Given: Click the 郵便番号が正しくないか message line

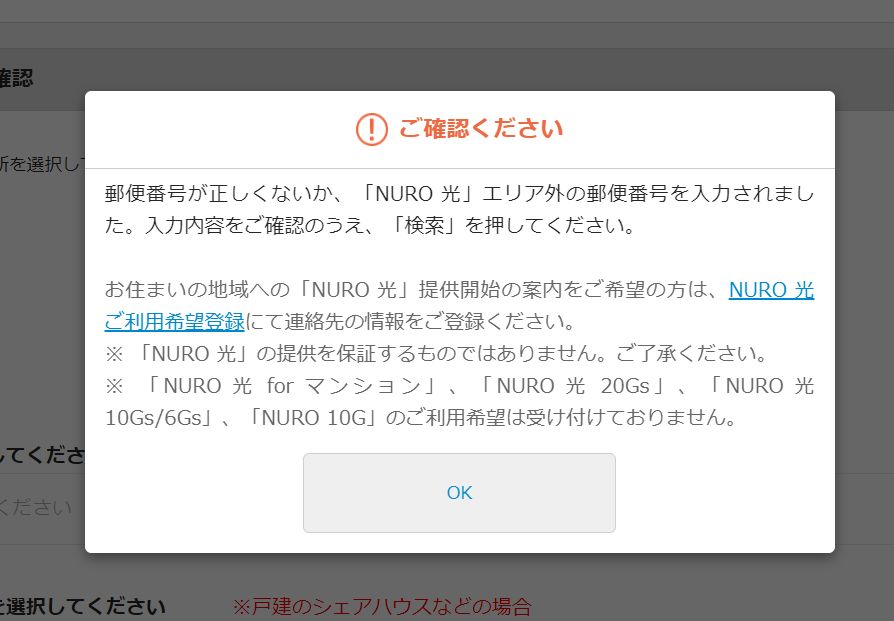Looking at the screenshot, I should pos(459,194).
